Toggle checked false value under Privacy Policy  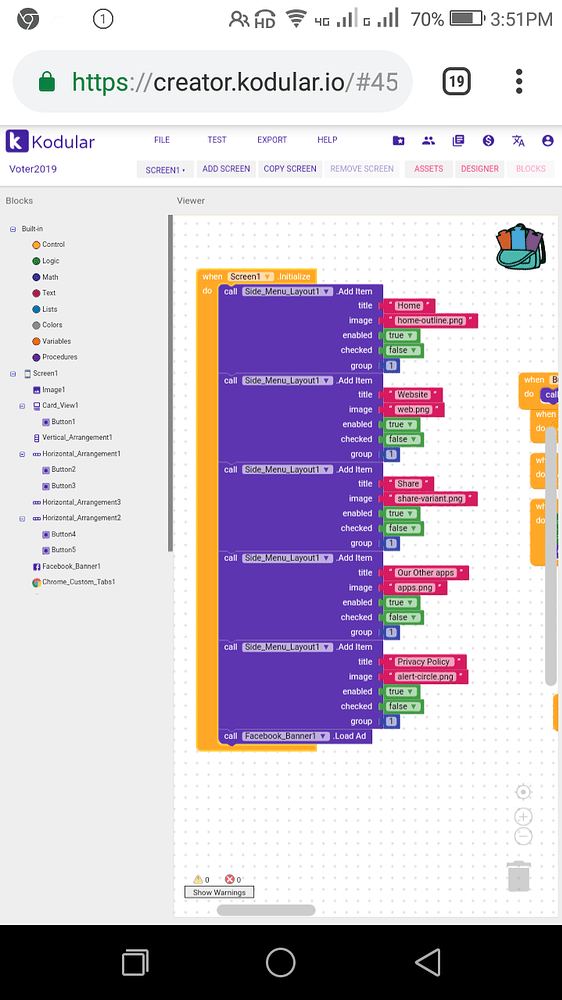click(403, 707)
